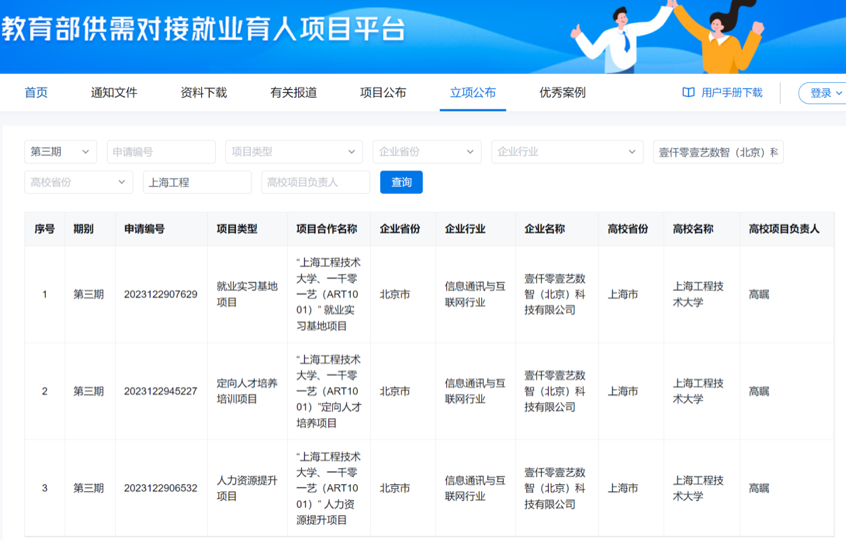Click the company name field 壹仟零壹艺数智
Viewport: 846px width, 541px height.
pyautogui.click(x=718, y=152)
